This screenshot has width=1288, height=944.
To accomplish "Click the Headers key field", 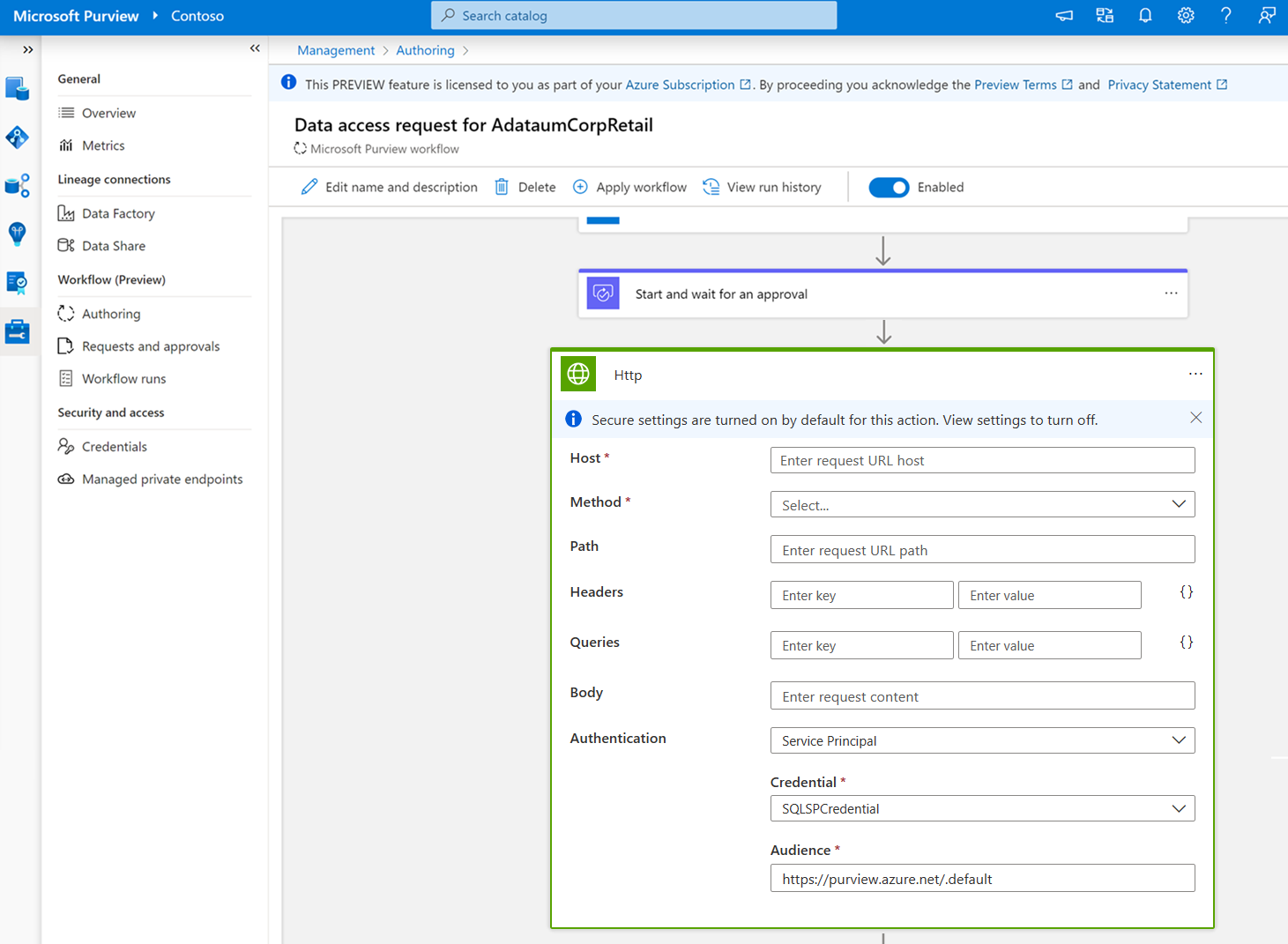I will click(x=861, y=595).
